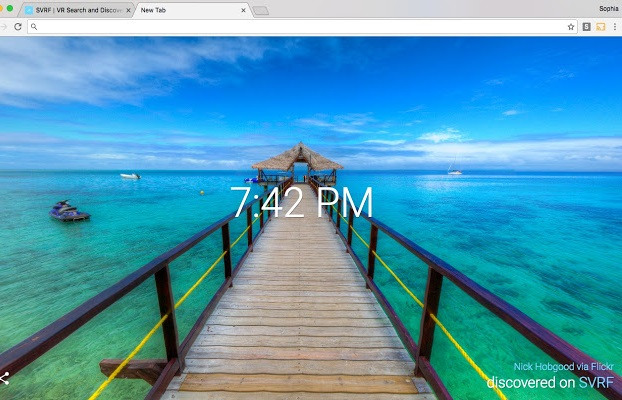Close the New Tab tab
Screen dimensions: 622x400
[243, 10]
